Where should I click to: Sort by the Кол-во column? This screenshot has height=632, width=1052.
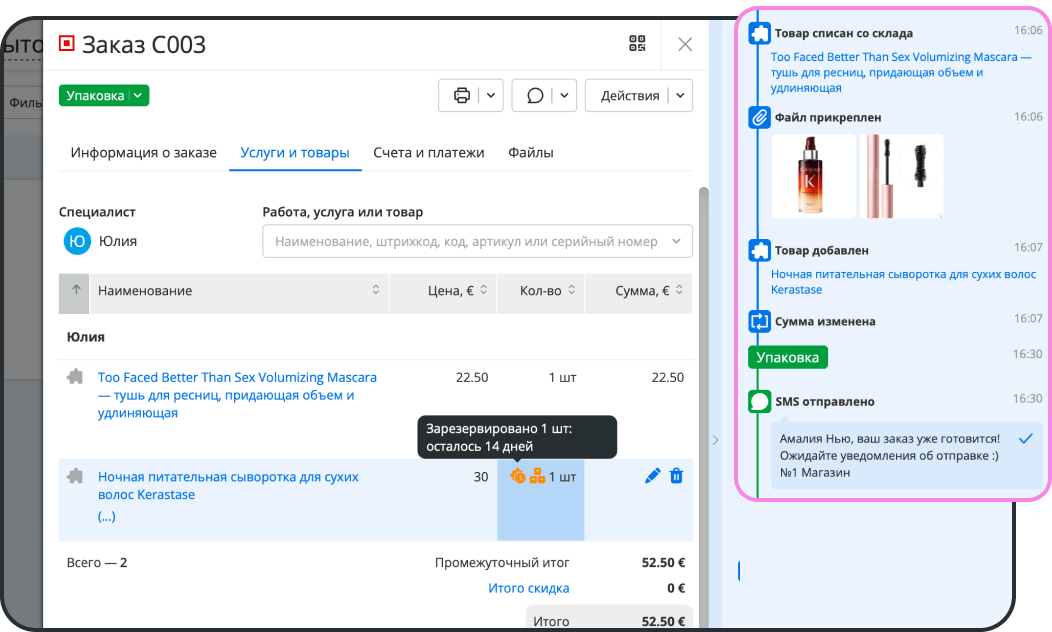click(541, 291)
